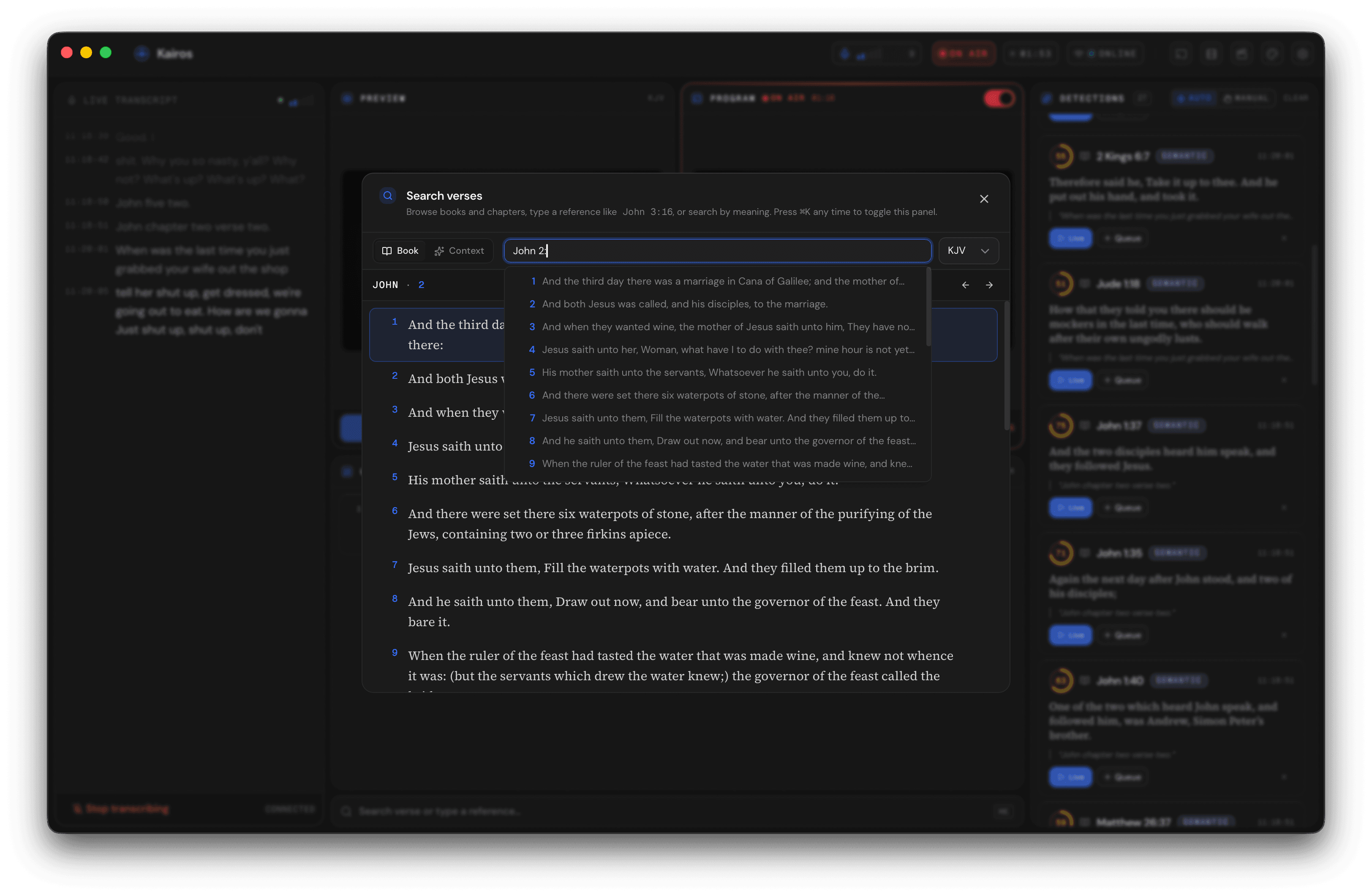Click the rightmost title bar icon

tap(1302, 54)
